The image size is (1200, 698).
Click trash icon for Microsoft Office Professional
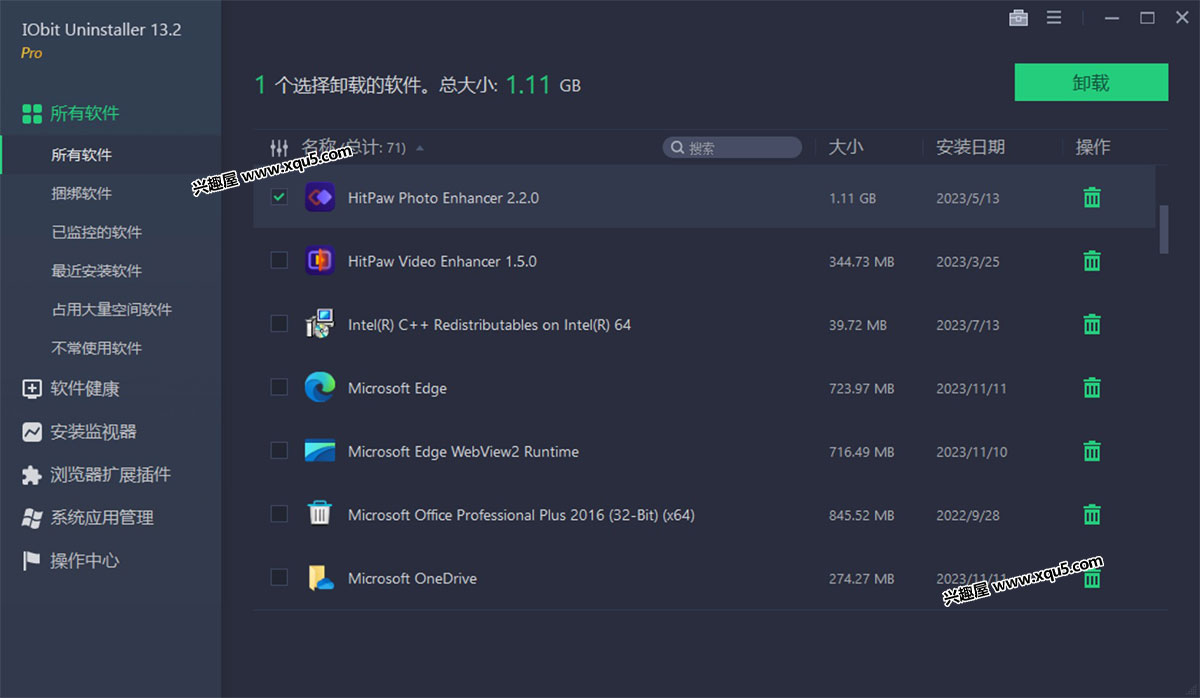click(x=1092, y=514)
